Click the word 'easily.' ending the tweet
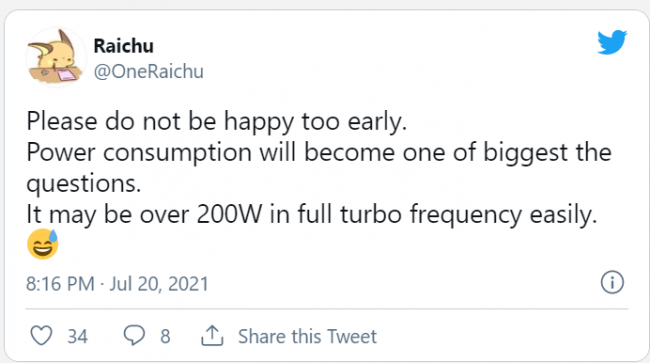Viewport: 650px width, 363px height. pyautogui.click(x=563, y=215)
